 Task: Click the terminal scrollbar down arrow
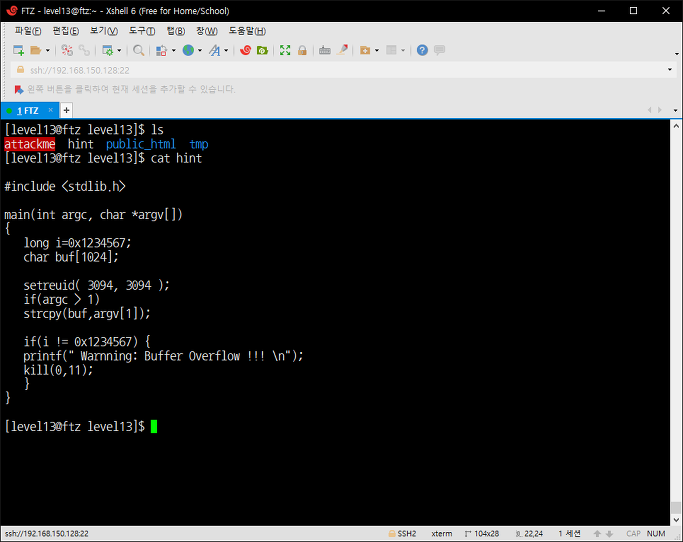click(x=676, y=520)
